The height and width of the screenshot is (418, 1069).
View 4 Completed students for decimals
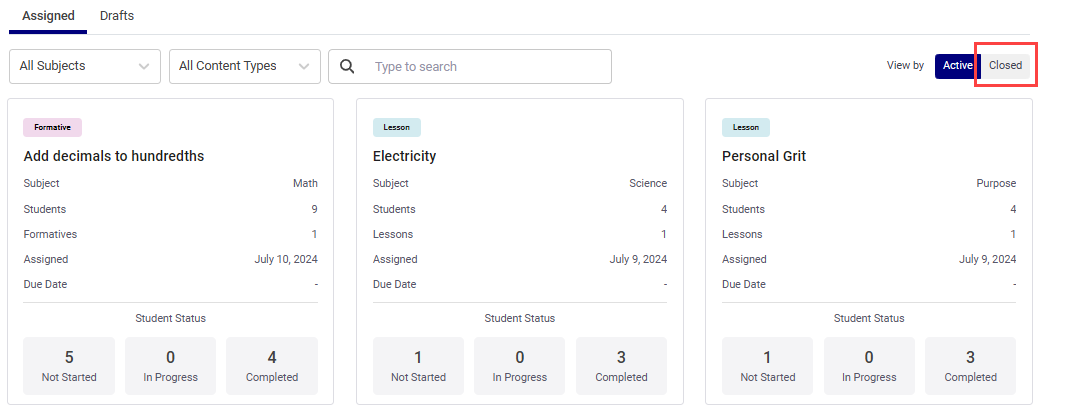272,365
